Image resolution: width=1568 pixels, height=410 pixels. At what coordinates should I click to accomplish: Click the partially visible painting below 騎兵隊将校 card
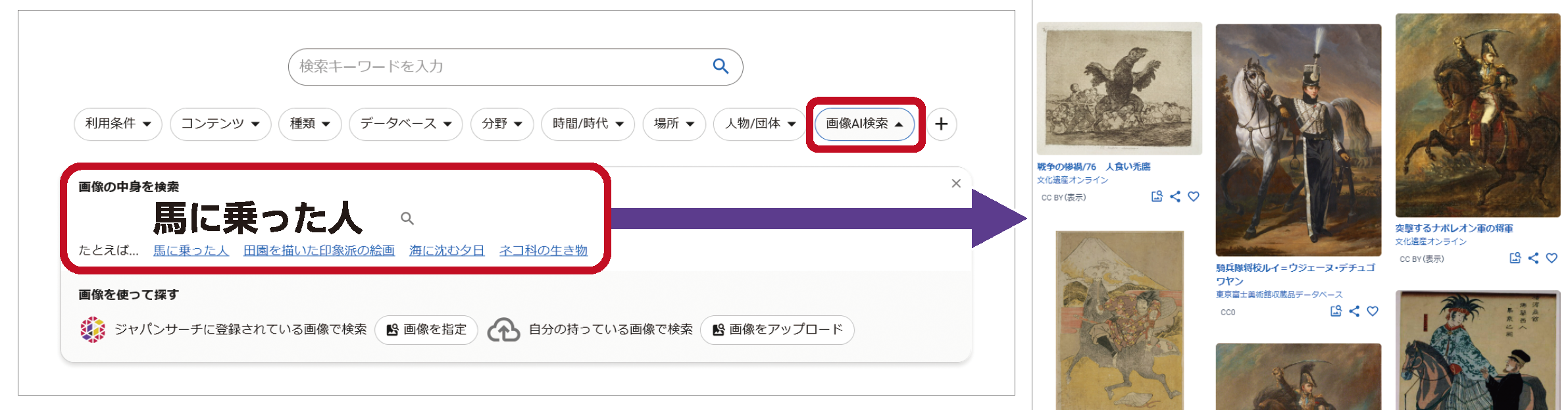[1298, 376]
